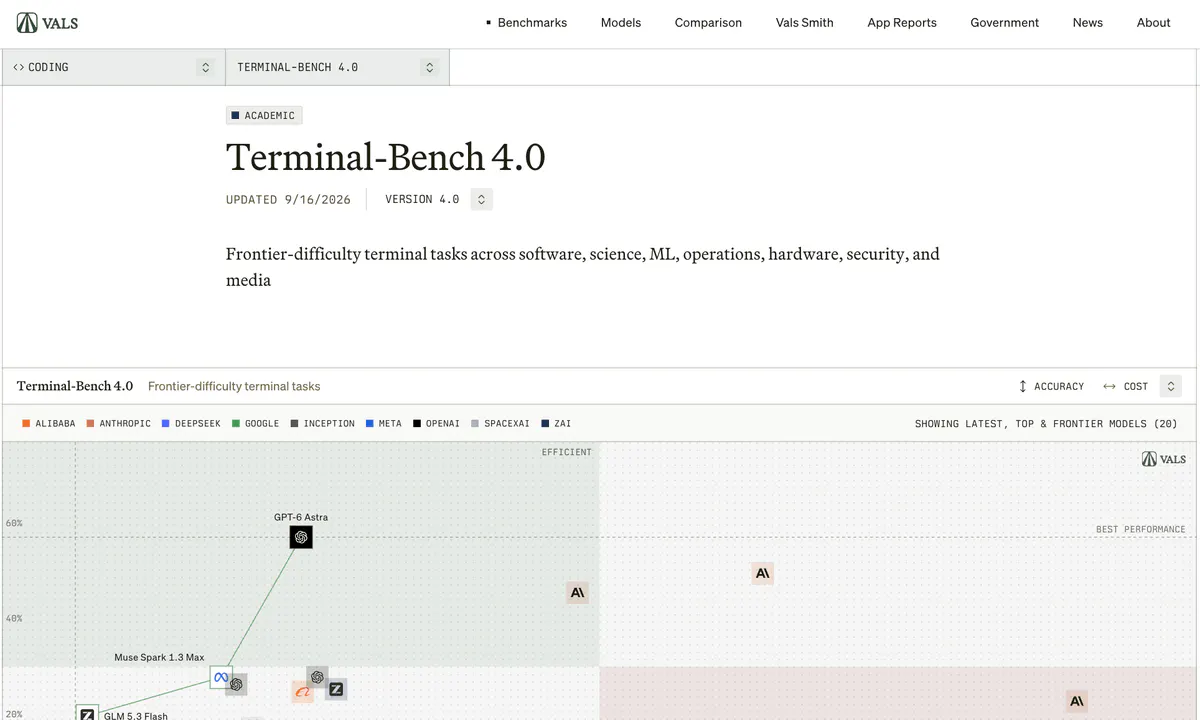Toggle the OpenAI legend filter

[x=437, y=424]
